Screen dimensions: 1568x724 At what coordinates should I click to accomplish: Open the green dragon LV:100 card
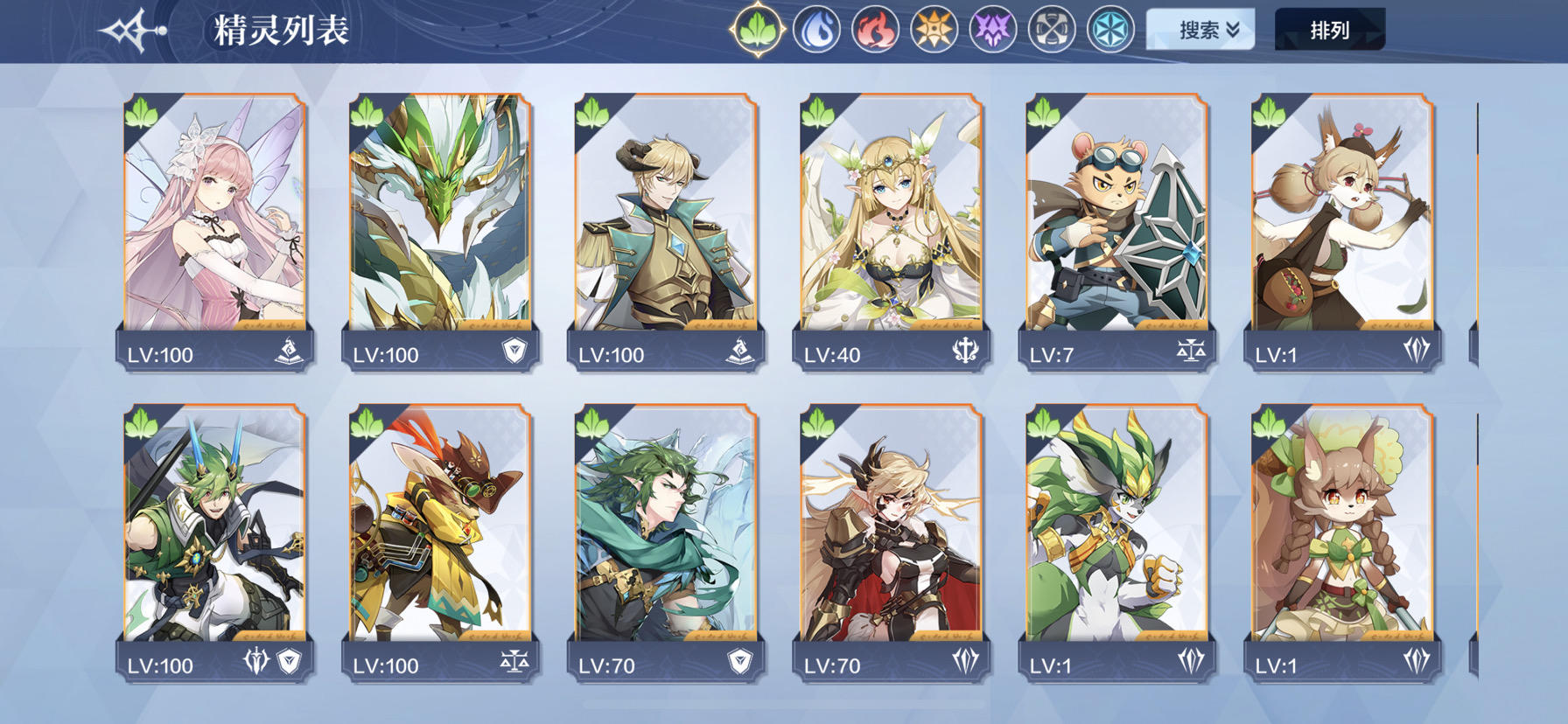440,232
